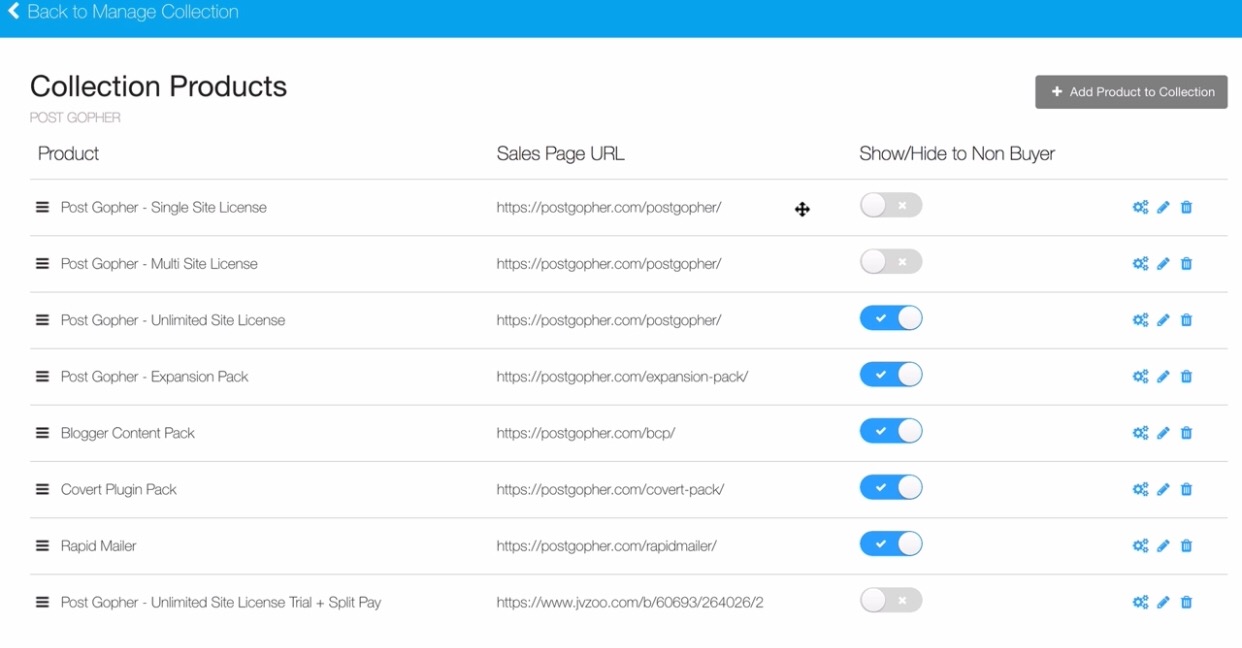
Task: Open settings gears for Trial + Split Pay
Action: 1140,603
